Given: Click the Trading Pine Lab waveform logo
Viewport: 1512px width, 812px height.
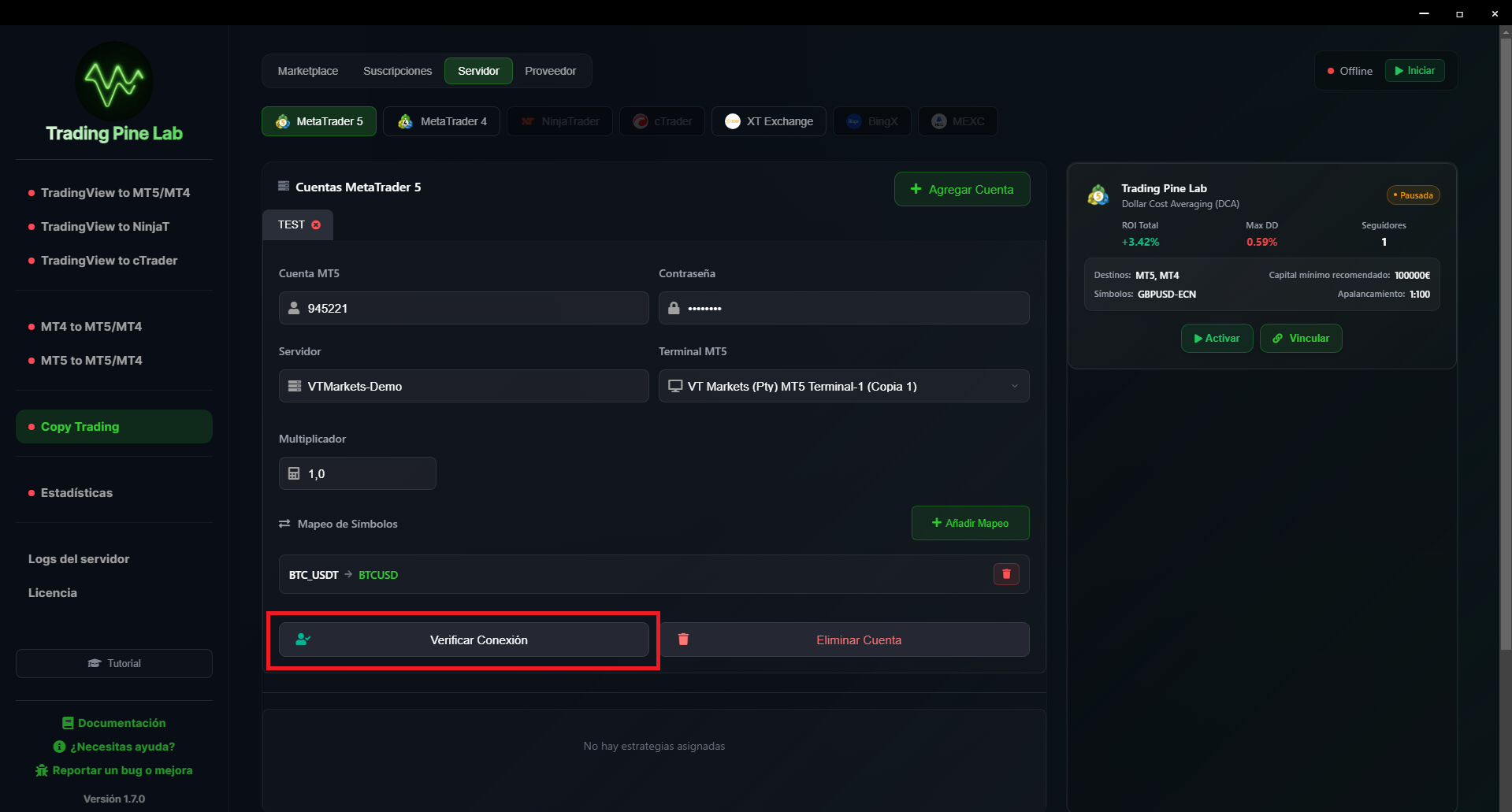Looking at the screenshot, I should tap(114, 82).
